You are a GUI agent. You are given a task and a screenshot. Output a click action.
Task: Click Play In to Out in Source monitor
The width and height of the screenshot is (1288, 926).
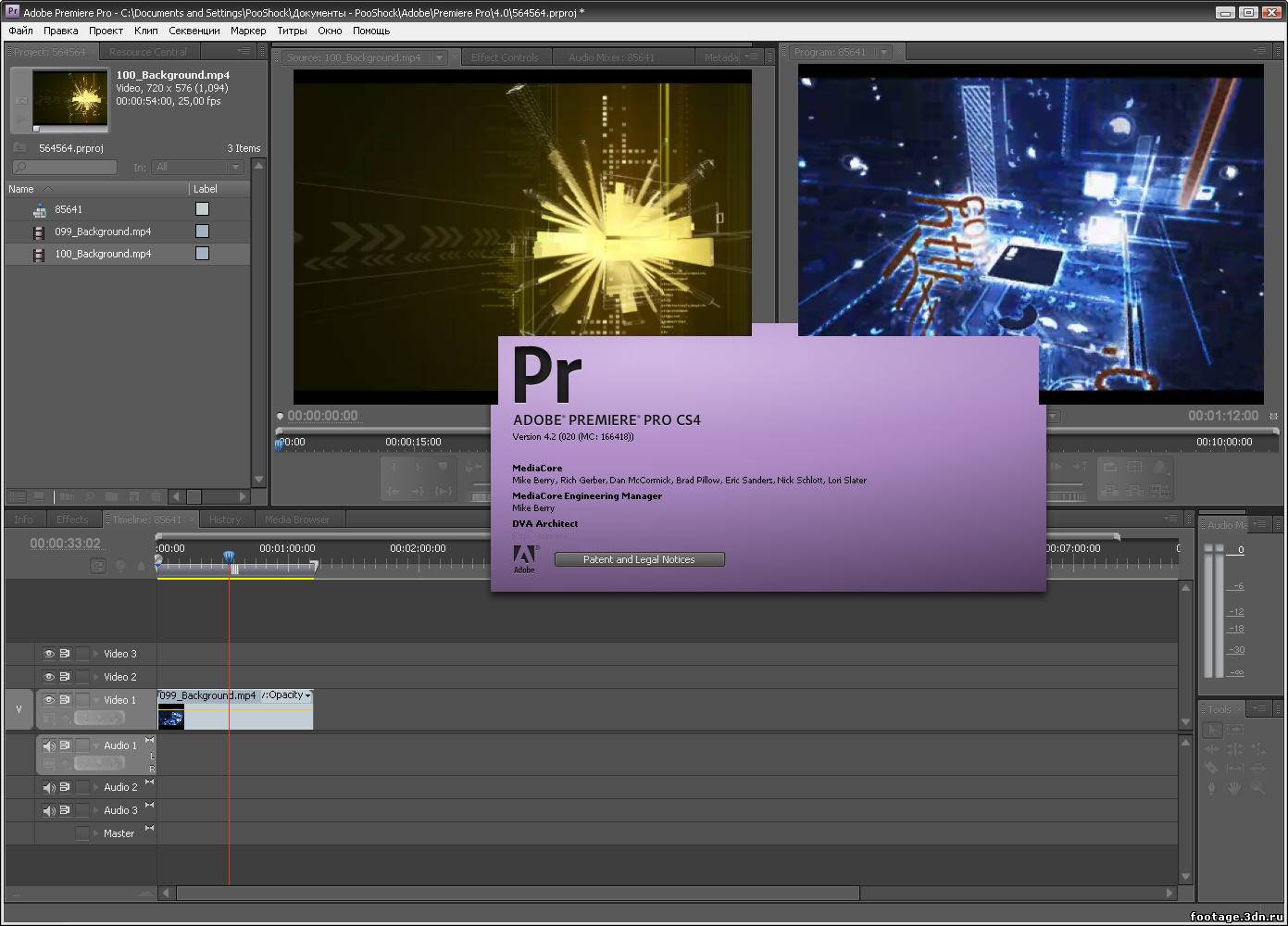coord(443,492)
